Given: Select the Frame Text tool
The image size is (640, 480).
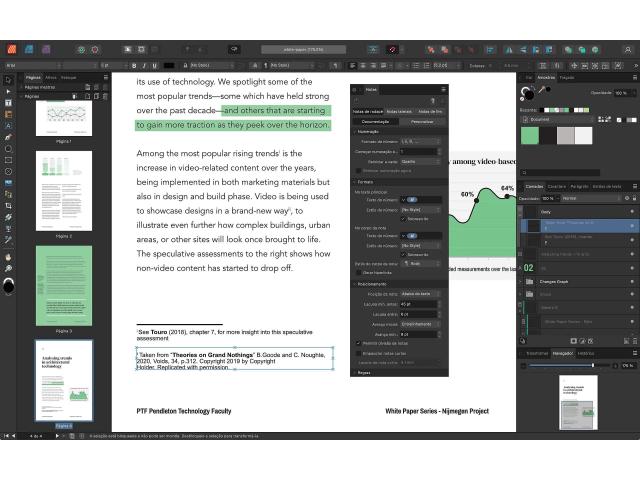Looking at the screenshot, I should click(8, 102).
